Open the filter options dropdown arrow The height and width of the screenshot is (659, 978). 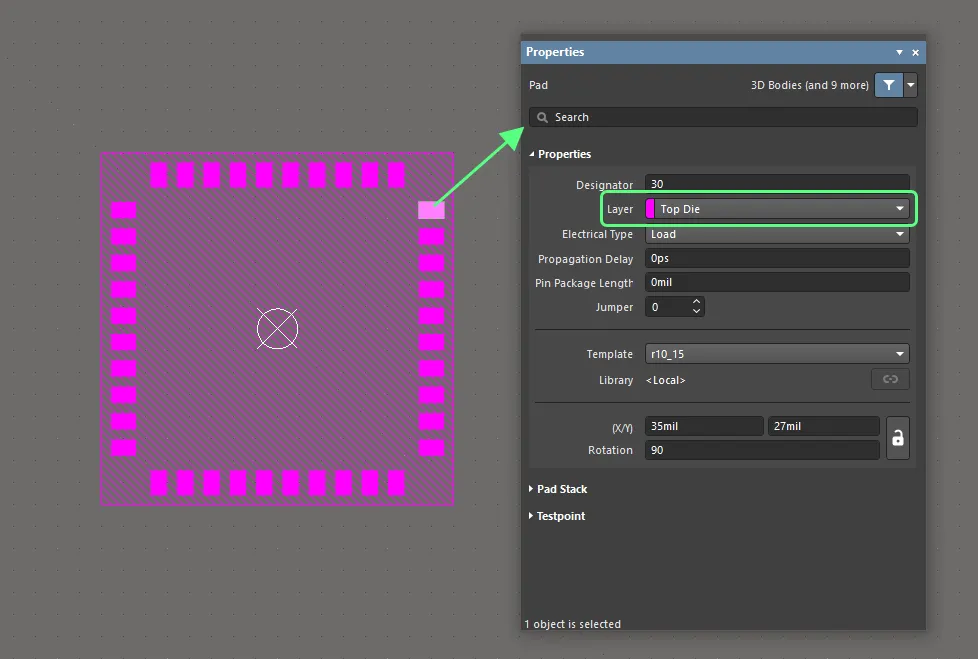(910, 86)
